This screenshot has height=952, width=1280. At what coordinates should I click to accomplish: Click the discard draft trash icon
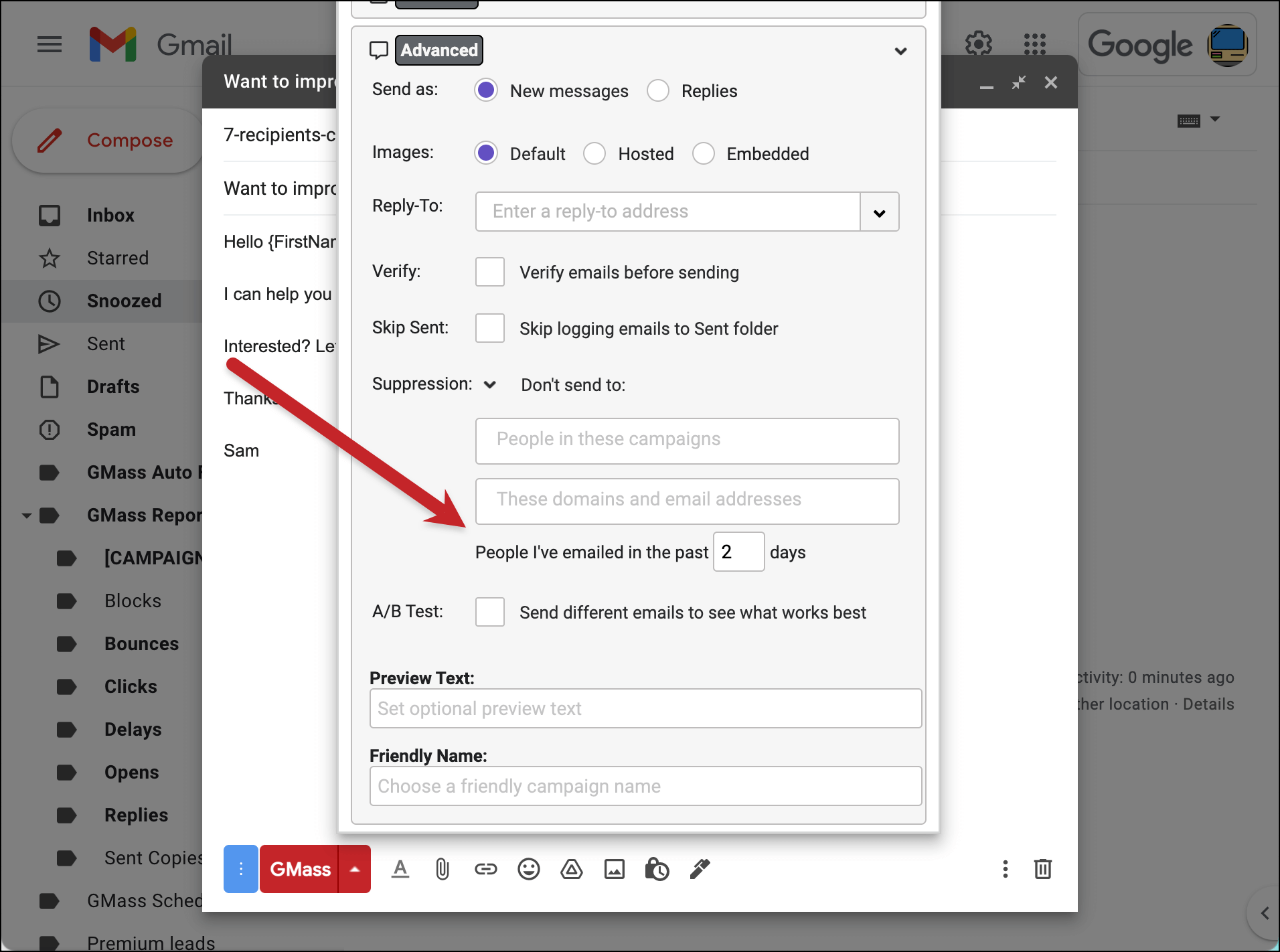pos(1043,869)
